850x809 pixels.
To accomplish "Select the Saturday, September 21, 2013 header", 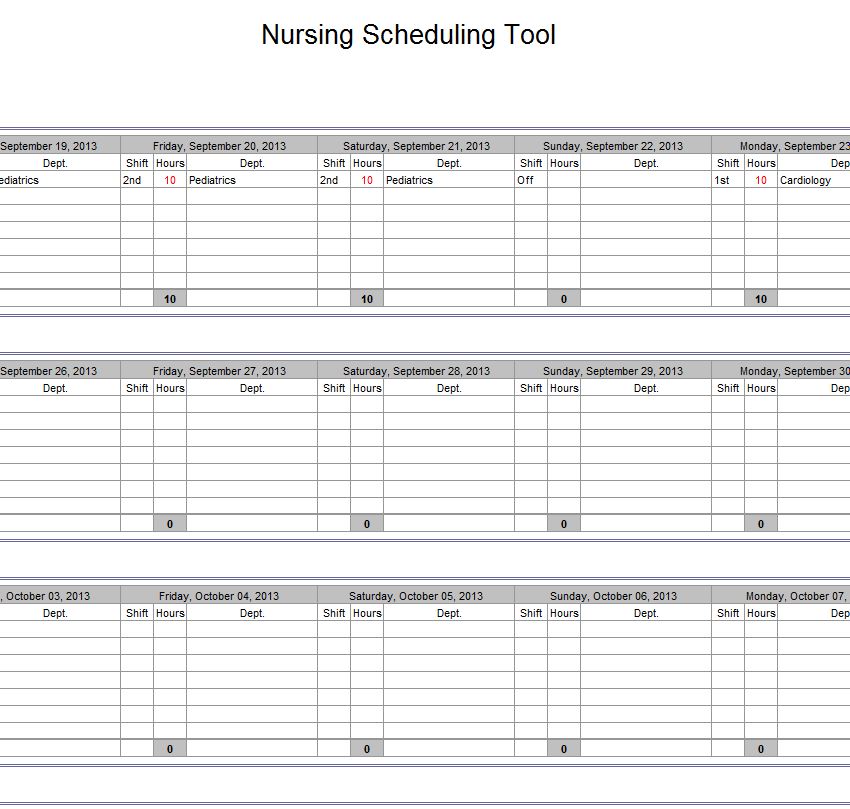I will pos(416,146).
